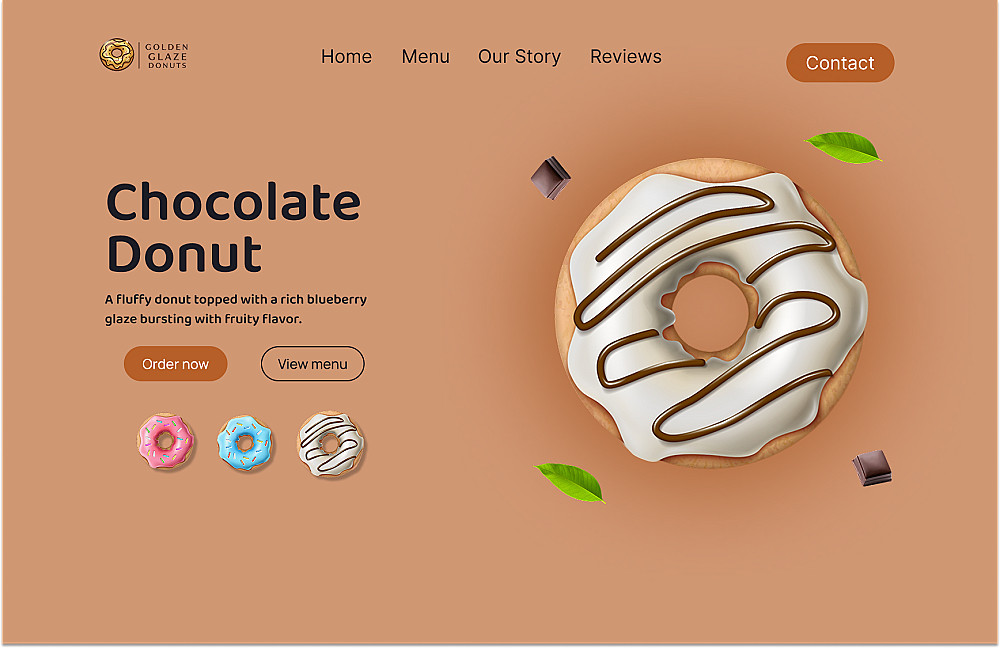
Task: Click the green leaf at top right
Action: 842,147
